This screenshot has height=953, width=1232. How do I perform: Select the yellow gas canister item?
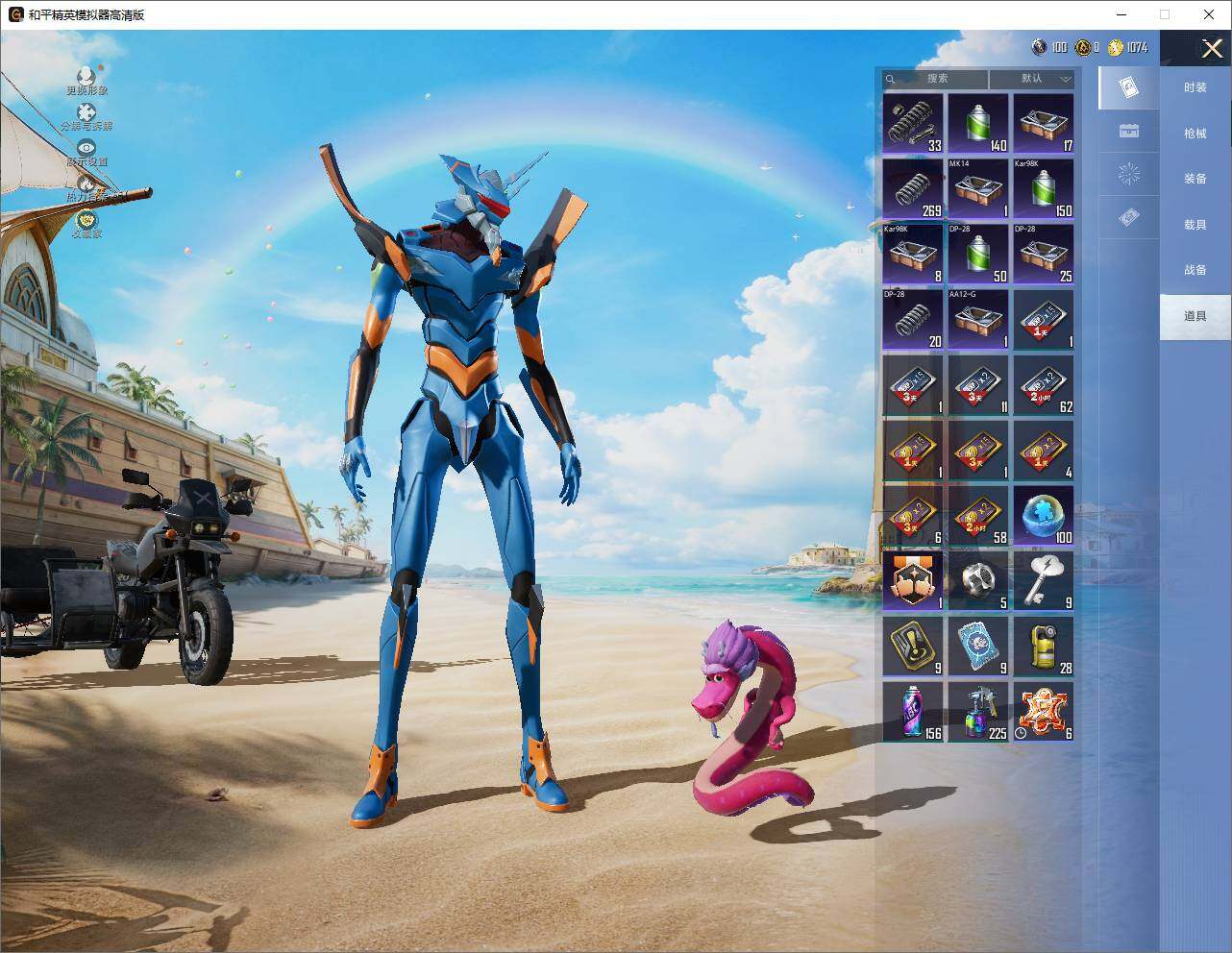point(1044,646)
